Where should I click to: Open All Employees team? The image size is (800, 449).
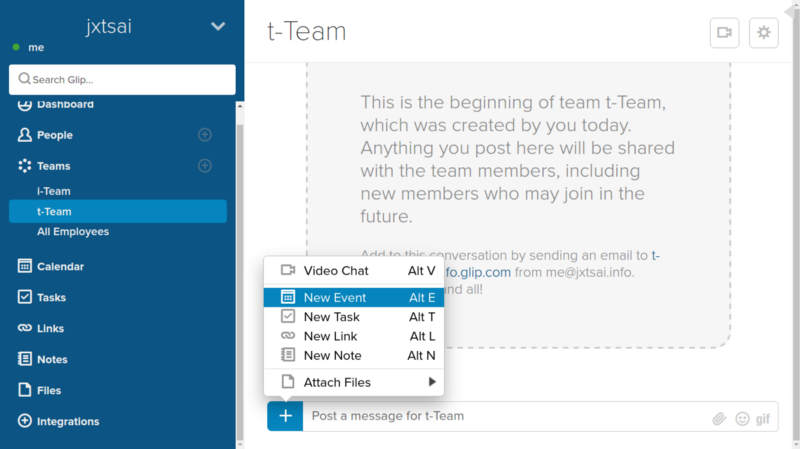(x=73, y=232)
